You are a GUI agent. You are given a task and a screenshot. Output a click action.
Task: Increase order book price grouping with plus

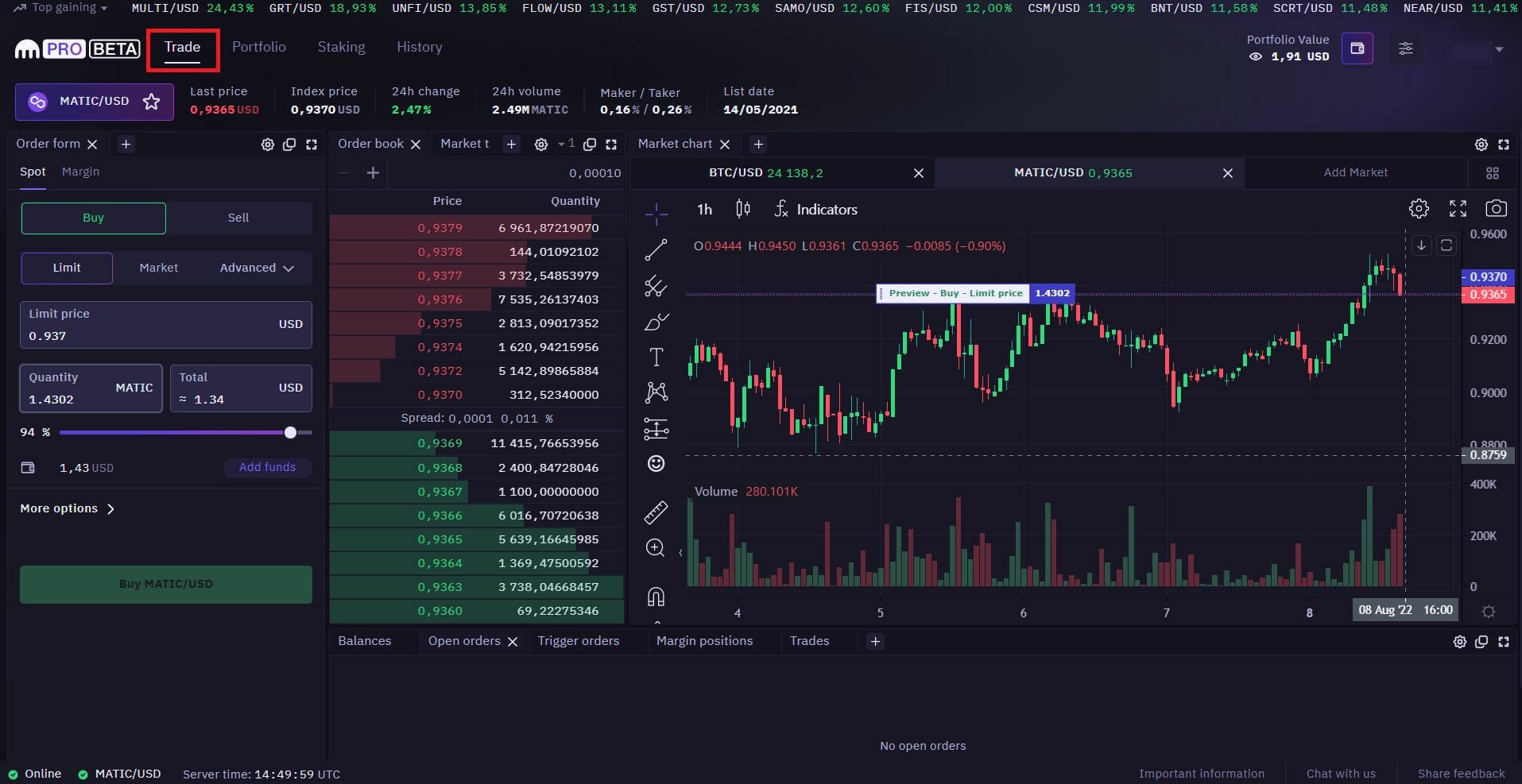(x=373, y=172)
